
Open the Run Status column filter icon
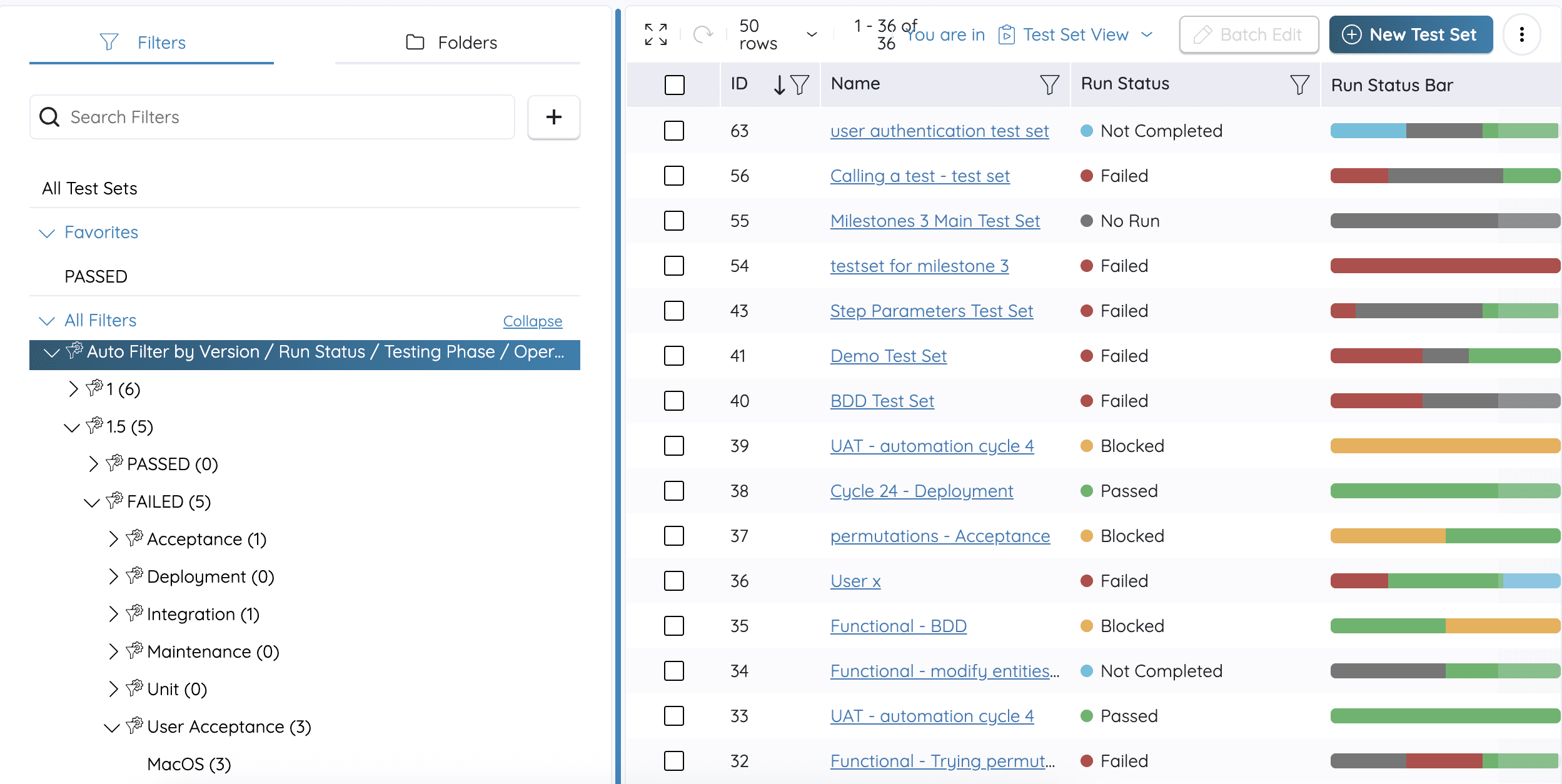[1299, 84]
